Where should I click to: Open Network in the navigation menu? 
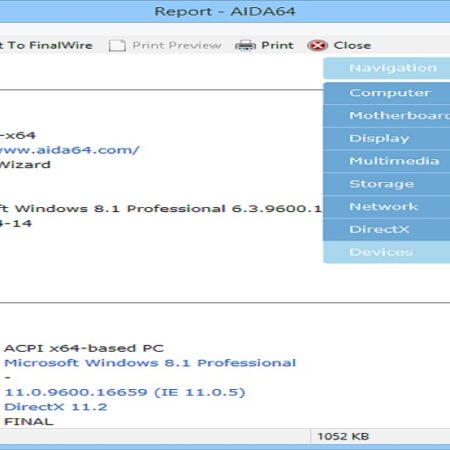(x=387, y=207)
